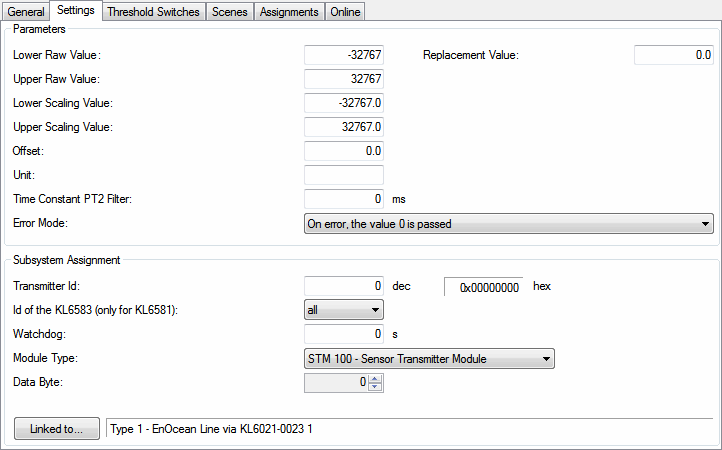Open the Error Mode dropdown
Image resolution: width=722 pixels, height=450 pixels.
pos(509,223)
